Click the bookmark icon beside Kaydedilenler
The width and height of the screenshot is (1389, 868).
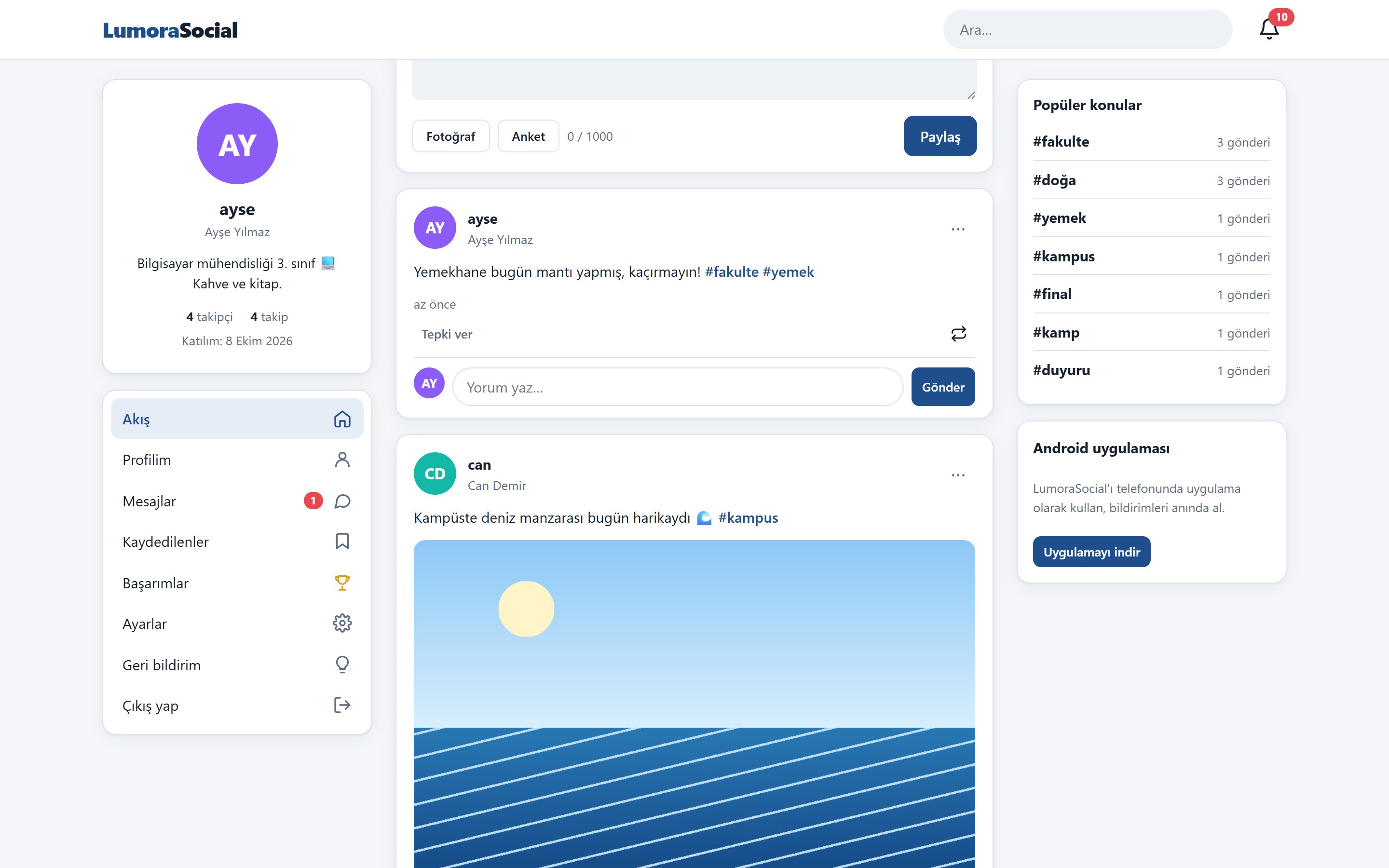pyautogui.click(x=342, y=542)
